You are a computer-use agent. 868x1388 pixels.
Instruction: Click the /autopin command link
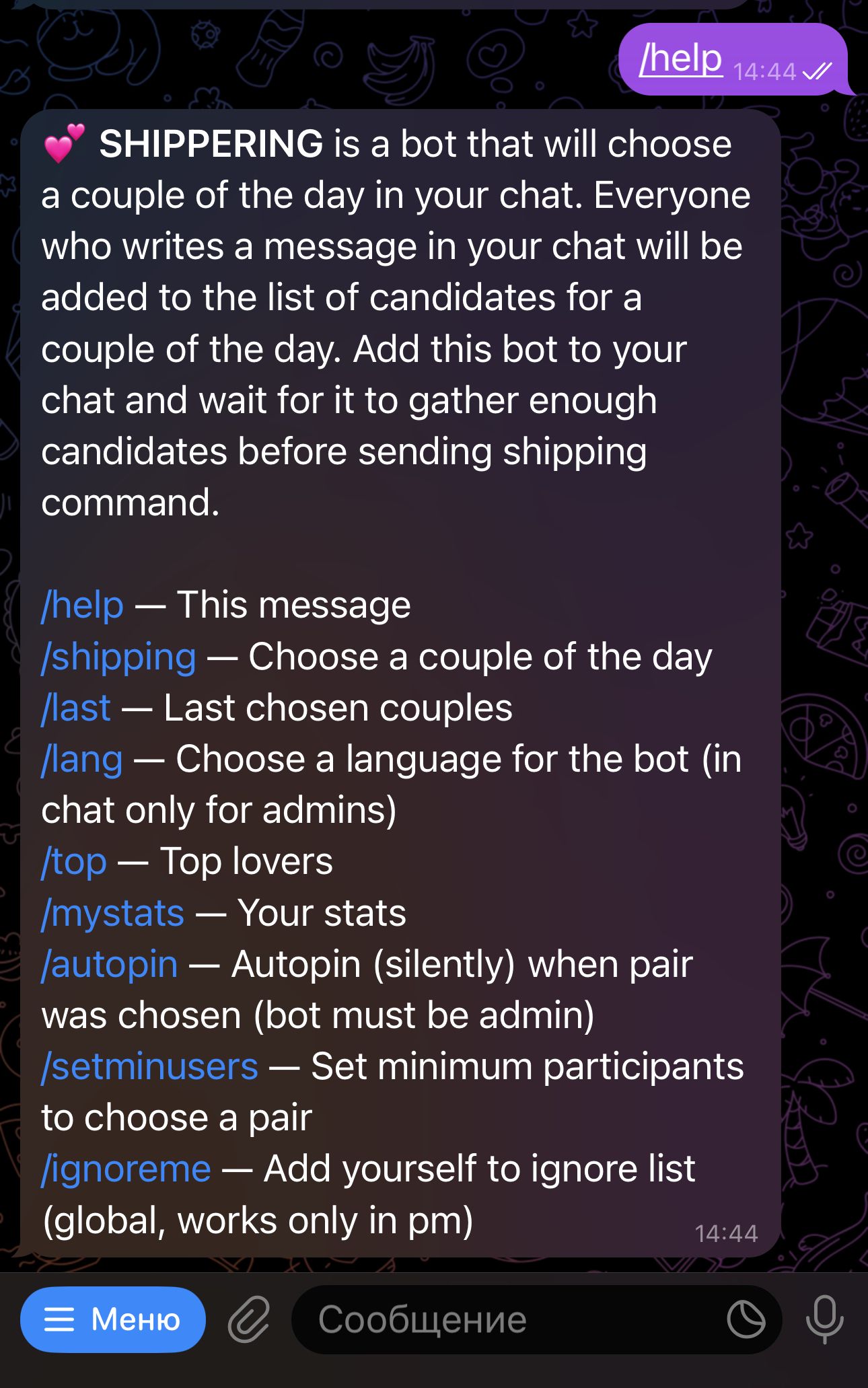point(109,963)
